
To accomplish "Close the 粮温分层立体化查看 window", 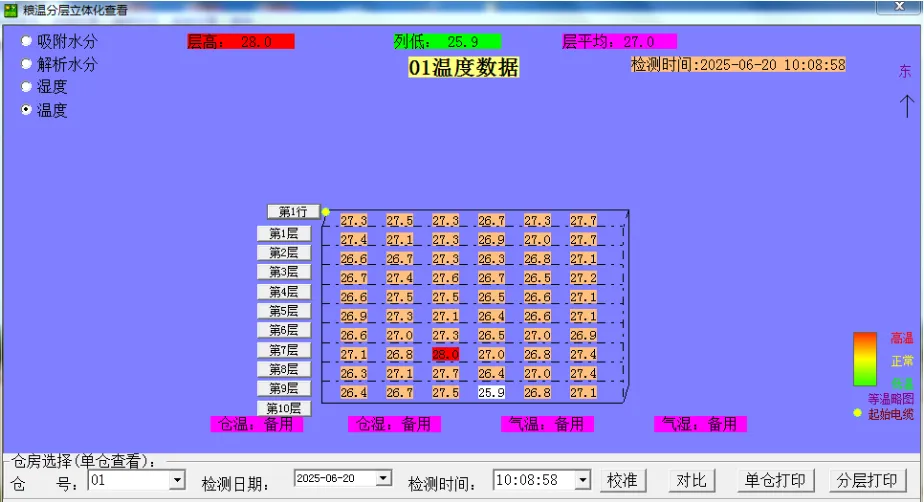I will tap(899, 6).
